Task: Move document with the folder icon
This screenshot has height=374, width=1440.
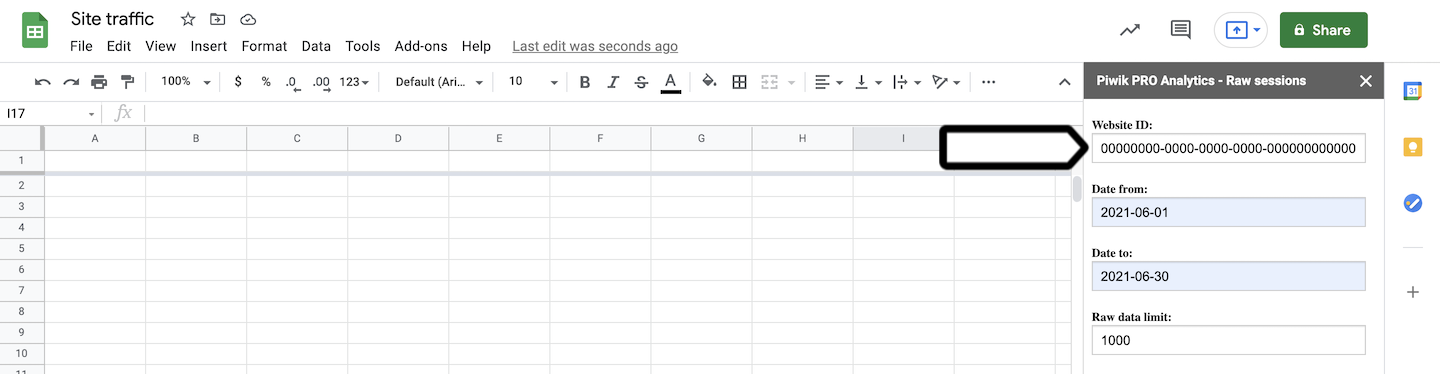Action: (218, 19)
